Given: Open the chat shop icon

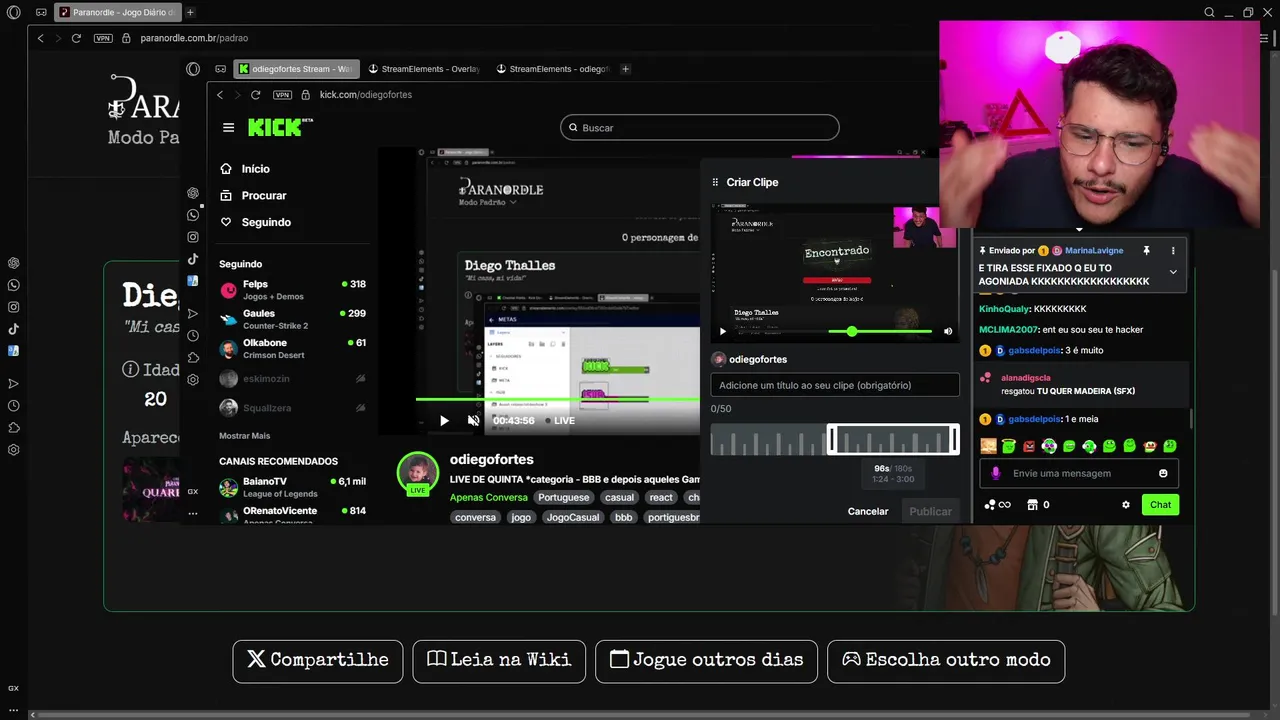Looking at the screenshot, I should pyautogui.click(x=1033, y=505).
